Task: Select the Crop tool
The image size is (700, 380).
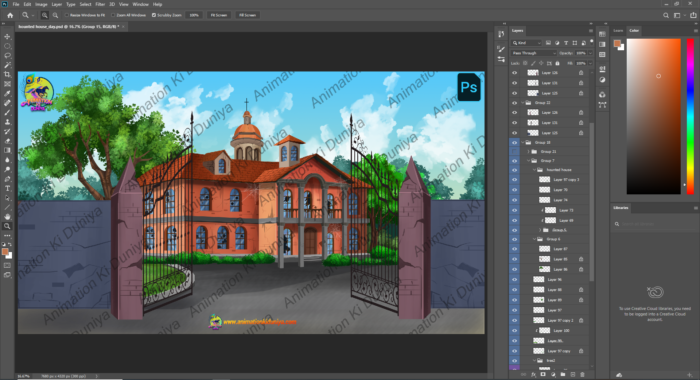Action: click(x=7, y=75)
